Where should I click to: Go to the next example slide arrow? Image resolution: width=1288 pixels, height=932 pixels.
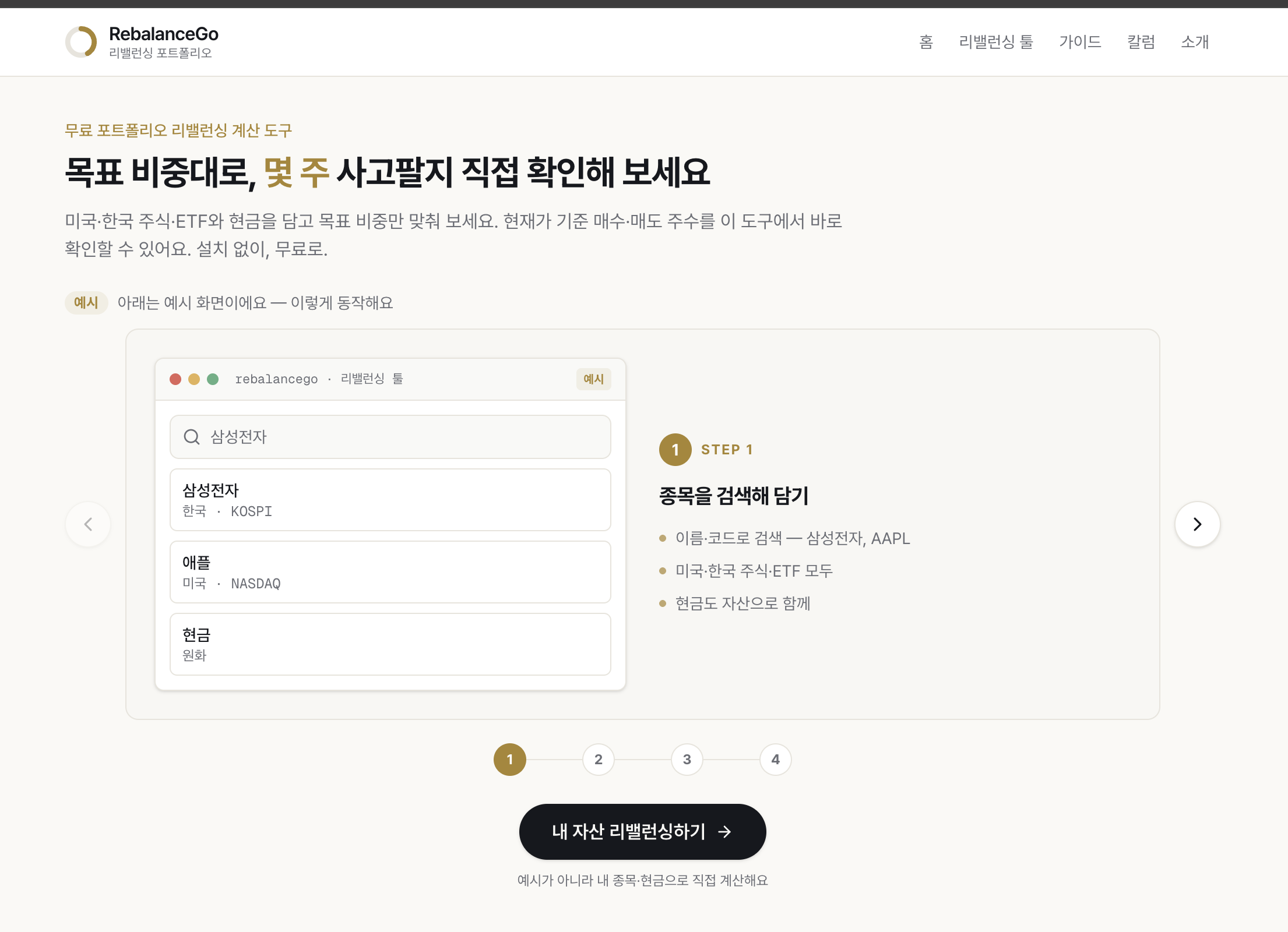[x=1197, y=524]
